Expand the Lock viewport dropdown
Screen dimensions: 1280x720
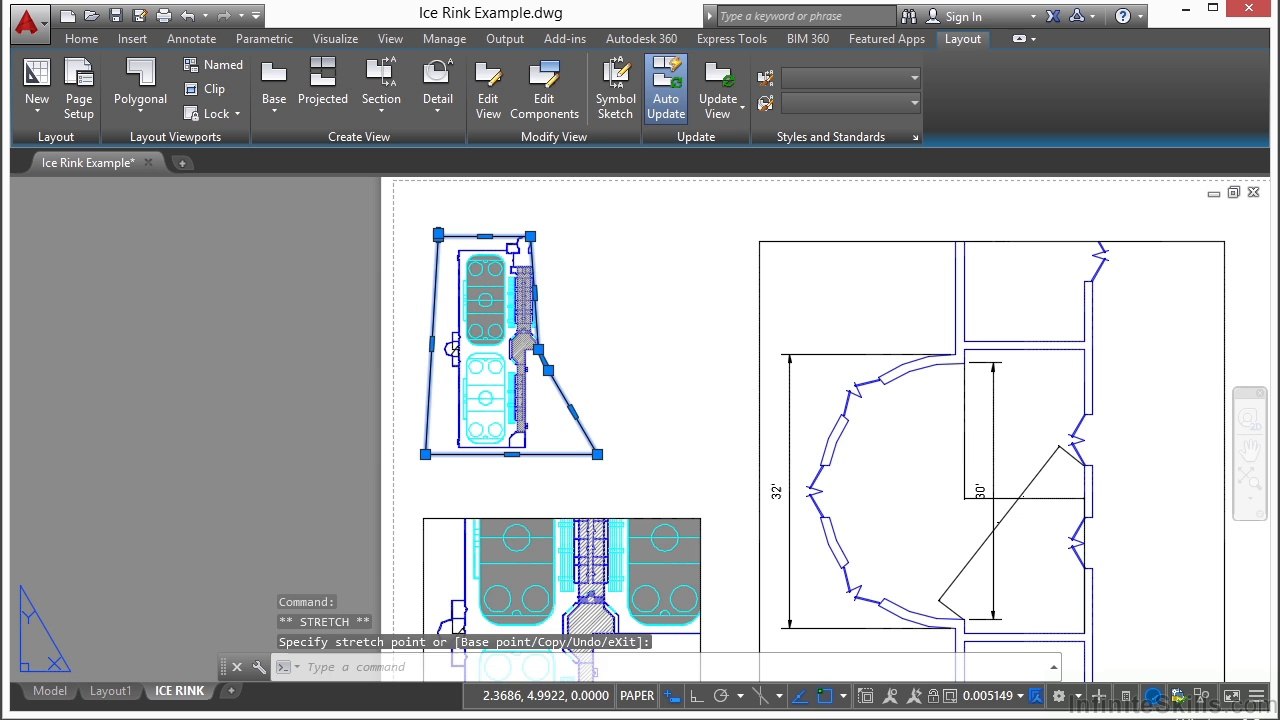pos(238,114)
